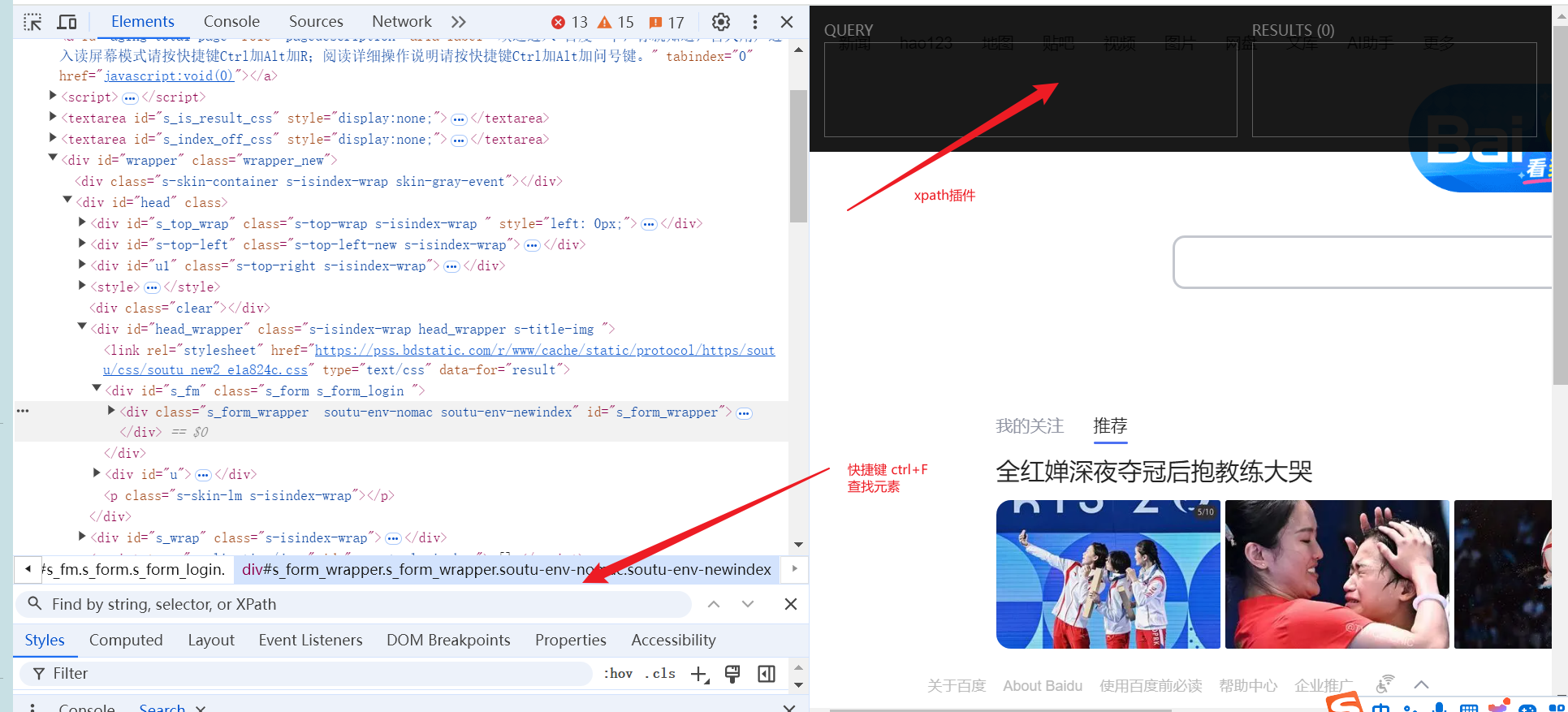Image resolution: width=1568 pixels, height=712 pixels.
Task: Close the DevTools panel
Action: 787,22
